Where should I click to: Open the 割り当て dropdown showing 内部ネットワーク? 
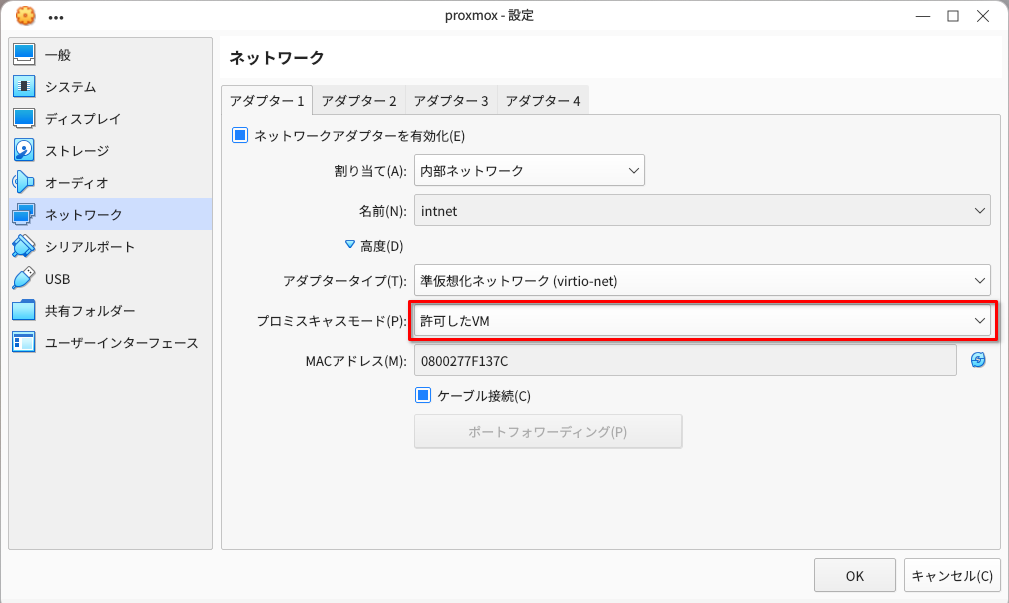(x=529, y=171)
